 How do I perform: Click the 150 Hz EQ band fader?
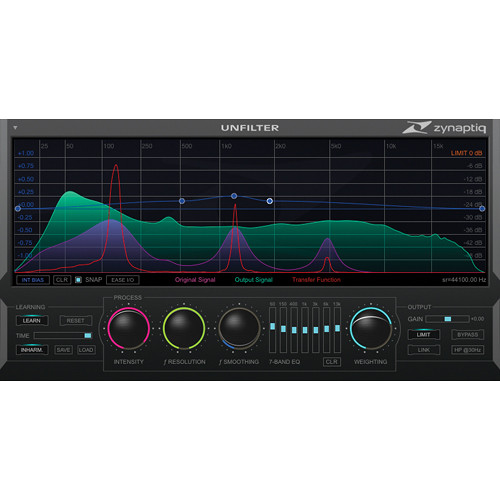[283, 329]
